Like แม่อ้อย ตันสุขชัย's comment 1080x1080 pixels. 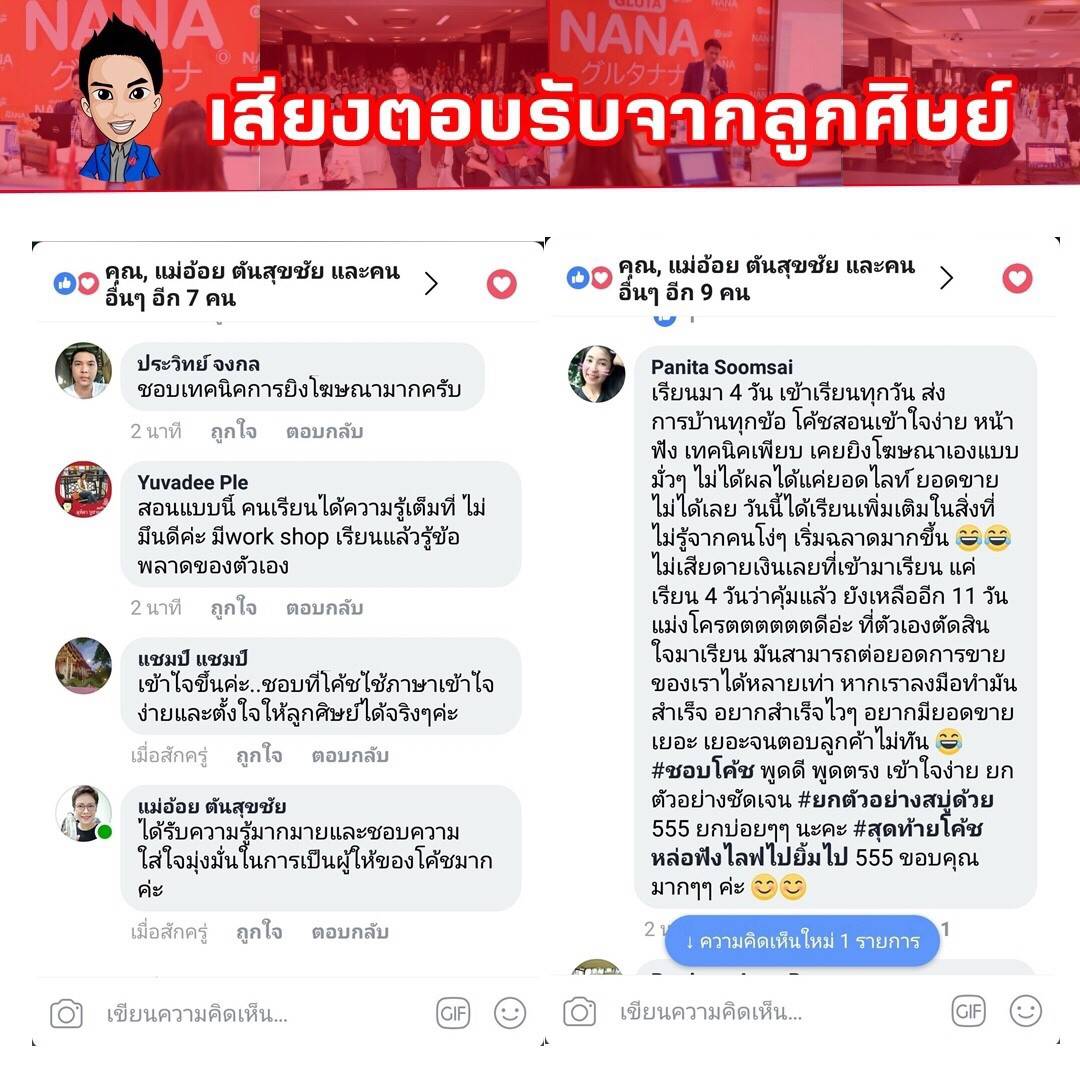(259, 932)
